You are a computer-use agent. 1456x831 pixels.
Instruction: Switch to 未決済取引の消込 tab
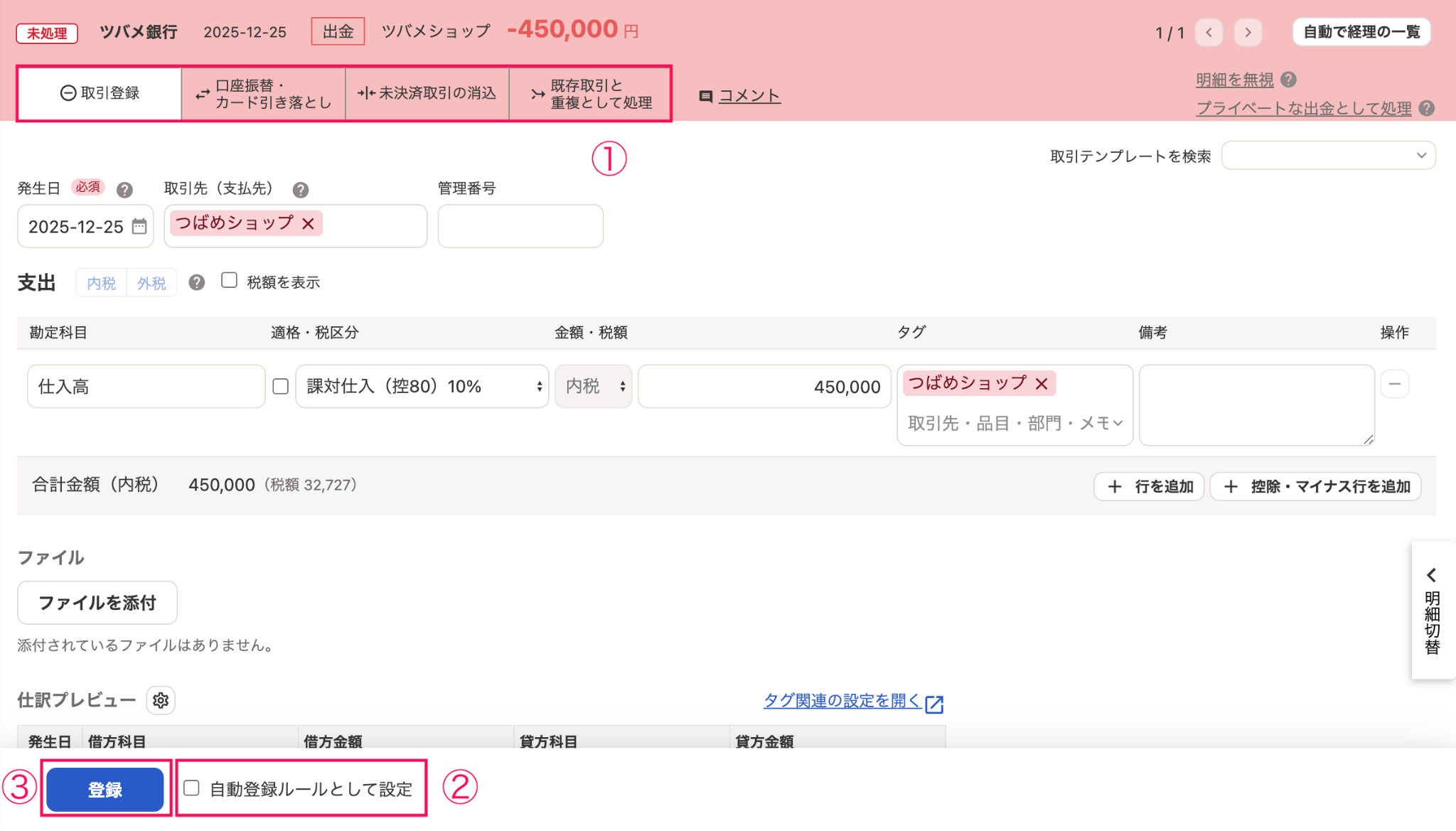[427, 93]
